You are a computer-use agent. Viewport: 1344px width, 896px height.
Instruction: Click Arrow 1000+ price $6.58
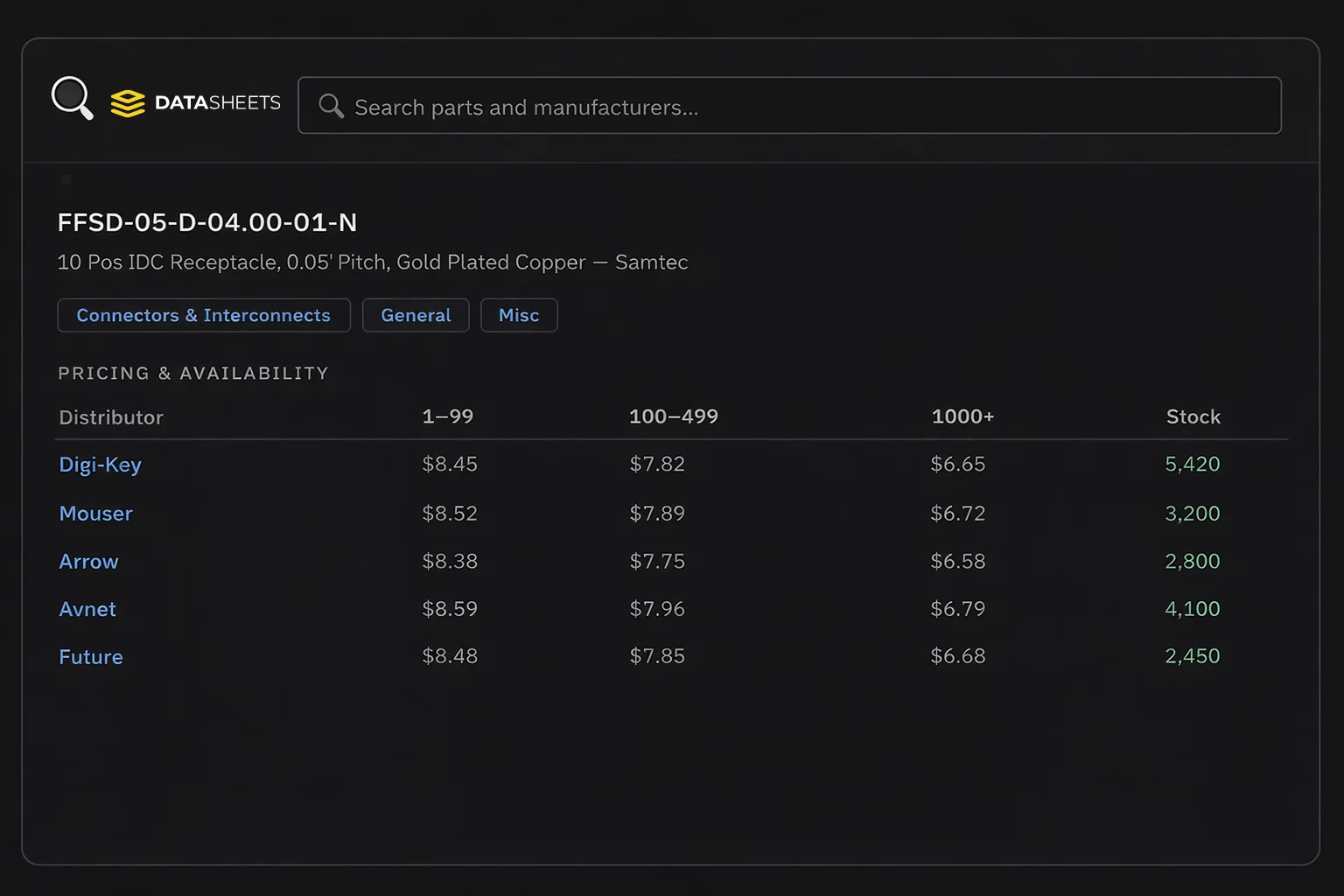tap(958, 561)
